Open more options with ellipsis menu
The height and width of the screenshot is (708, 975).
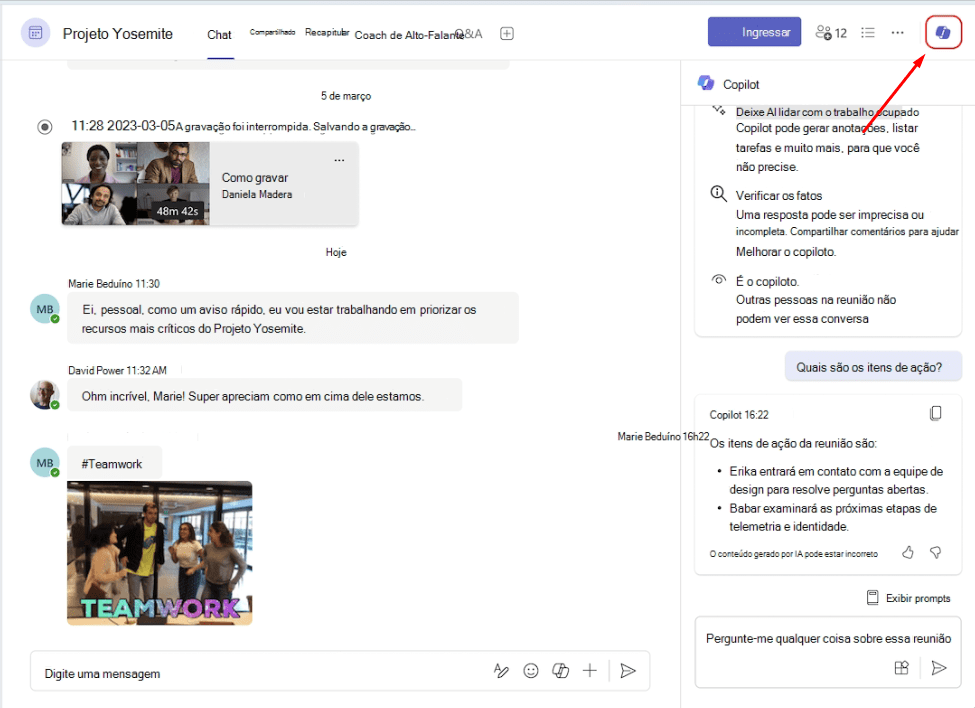[897, 33]
